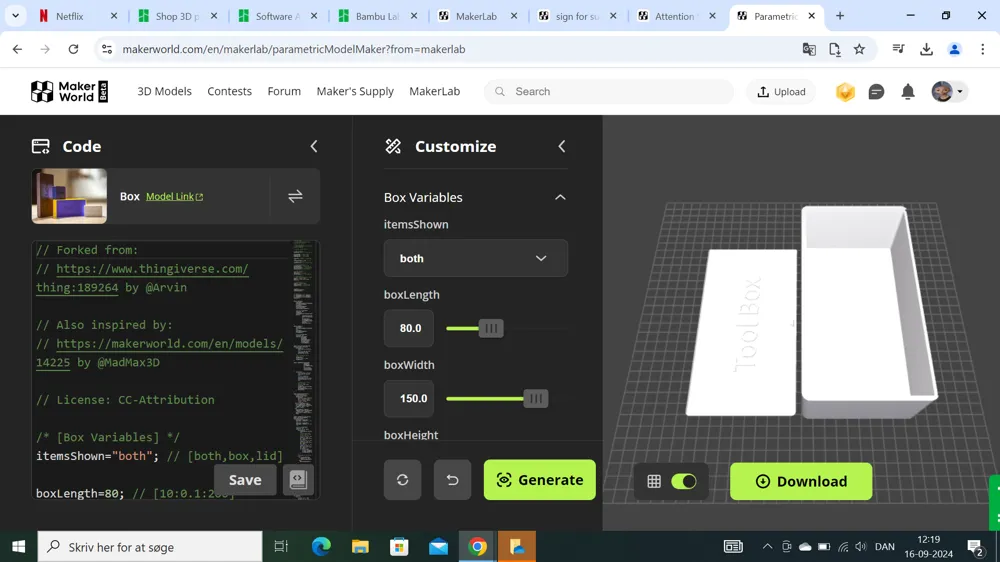Click the boxWidth value field 150.0
Viewport: 1000px width, 562px height.
[x=409, y=398]
